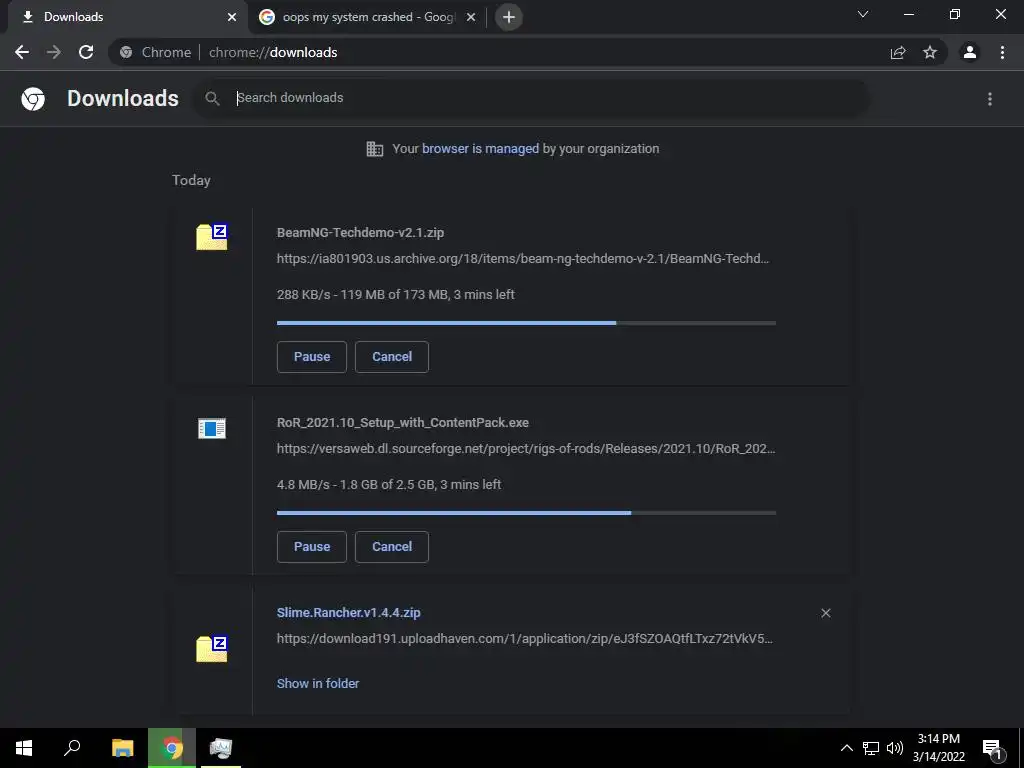Image resolution: width=1024 pixels, height=768 pixels.
Task: Go back using the browser back arrow
Action: 22,52
